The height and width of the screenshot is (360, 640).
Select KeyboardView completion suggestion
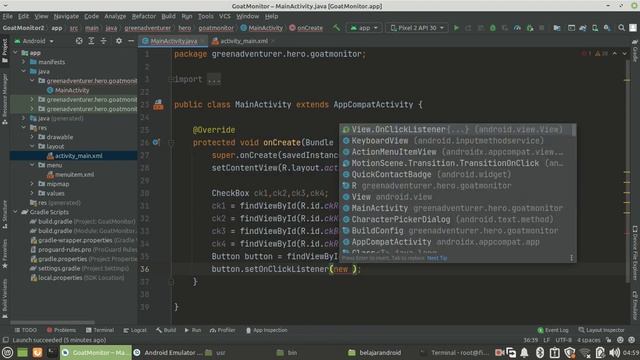tap(456, 141)
